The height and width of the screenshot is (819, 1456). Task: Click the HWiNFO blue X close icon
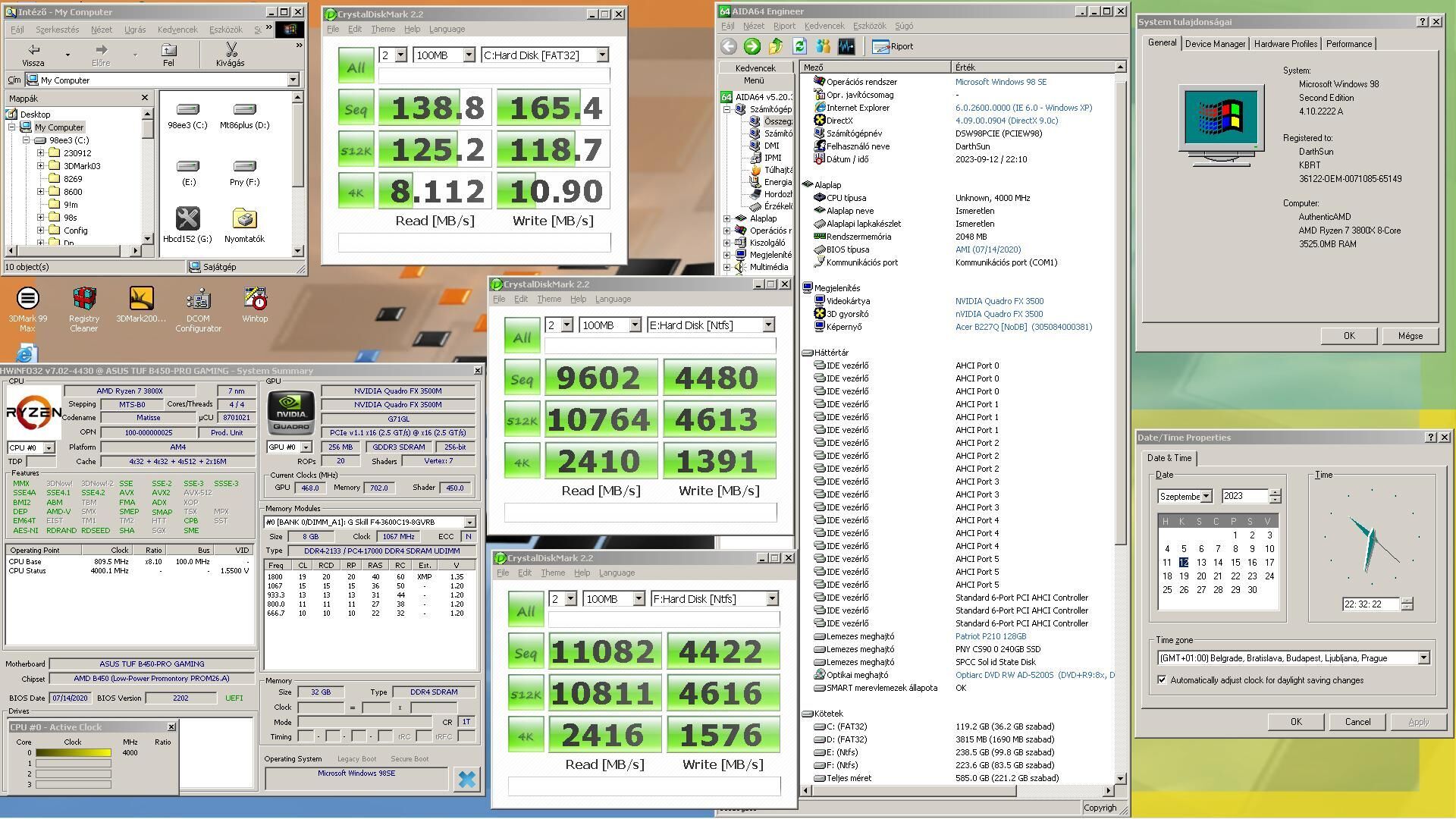pyautogui.click(x=467, y=779)
